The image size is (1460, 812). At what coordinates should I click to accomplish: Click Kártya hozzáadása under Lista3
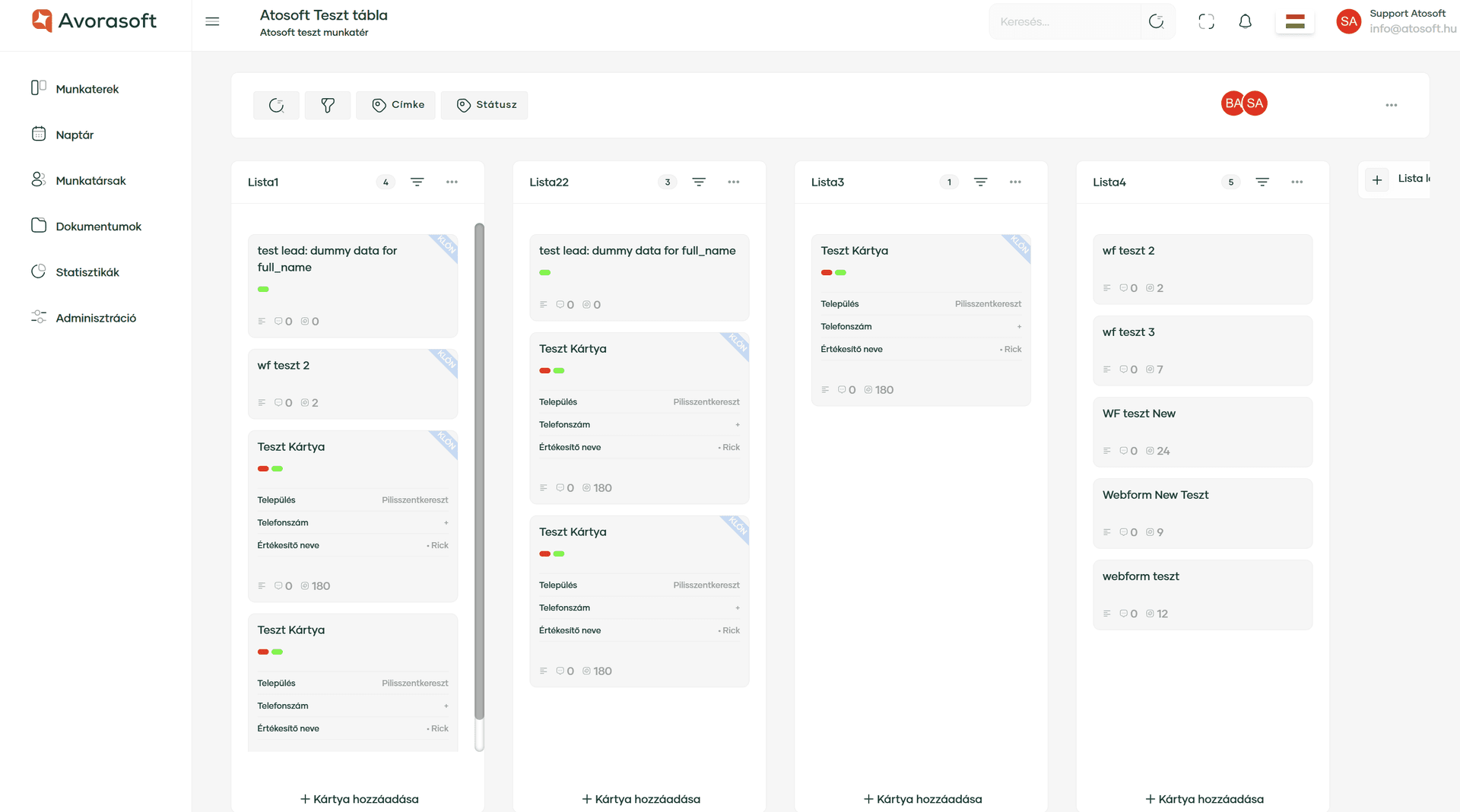pos(922,799)
